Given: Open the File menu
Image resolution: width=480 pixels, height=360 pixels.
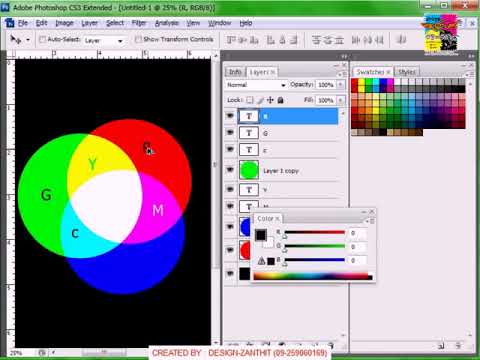Looking at the screenshot, I should (23, 23).
